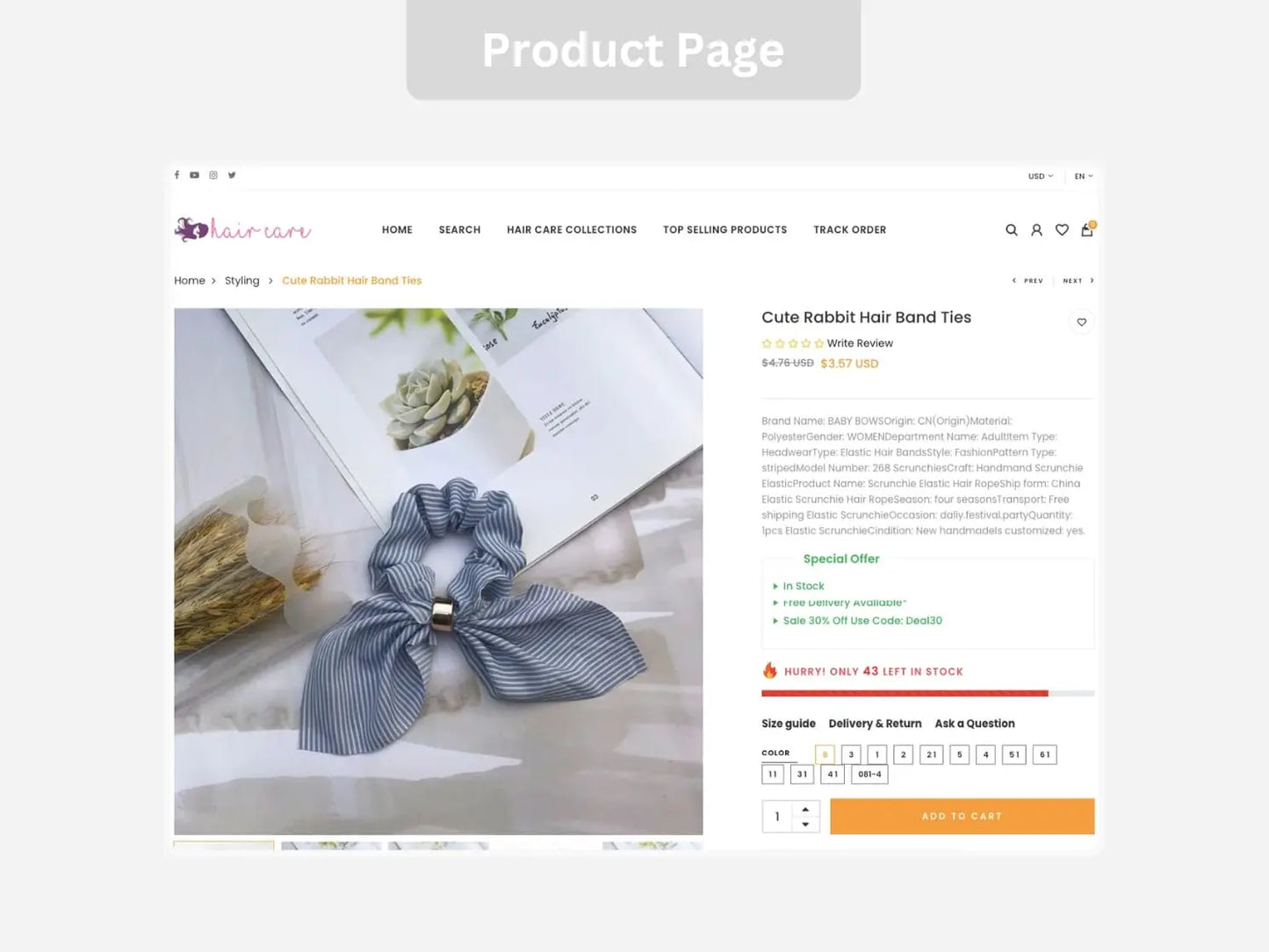Go to Track Order menu item

tap(850, 230)
